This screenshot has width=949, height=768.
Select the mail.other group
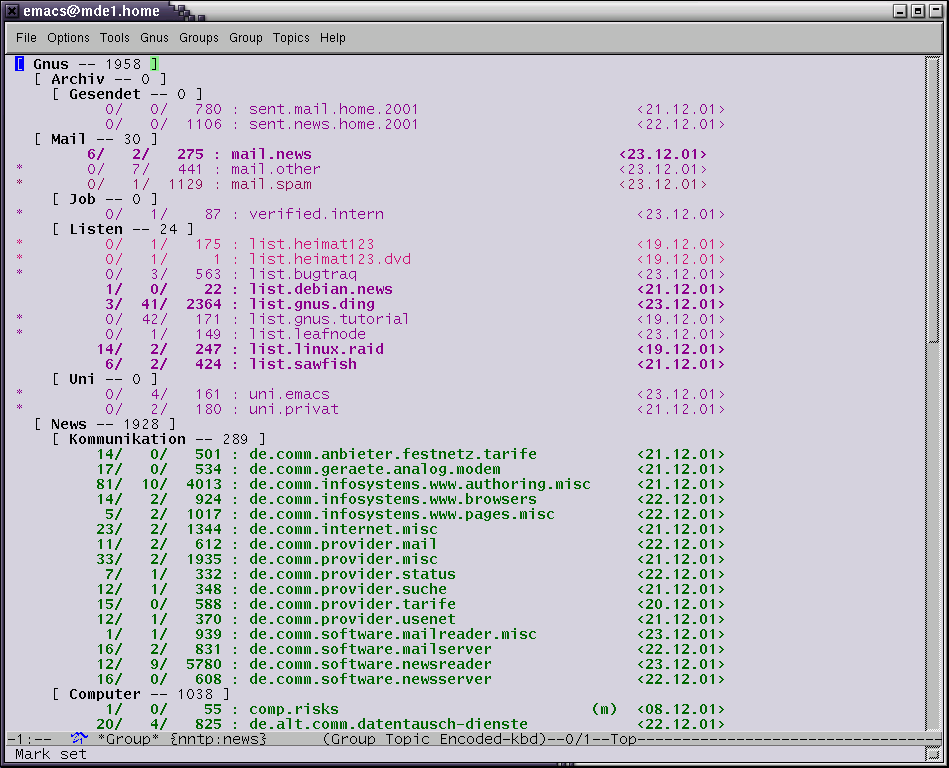pos(275,169)
